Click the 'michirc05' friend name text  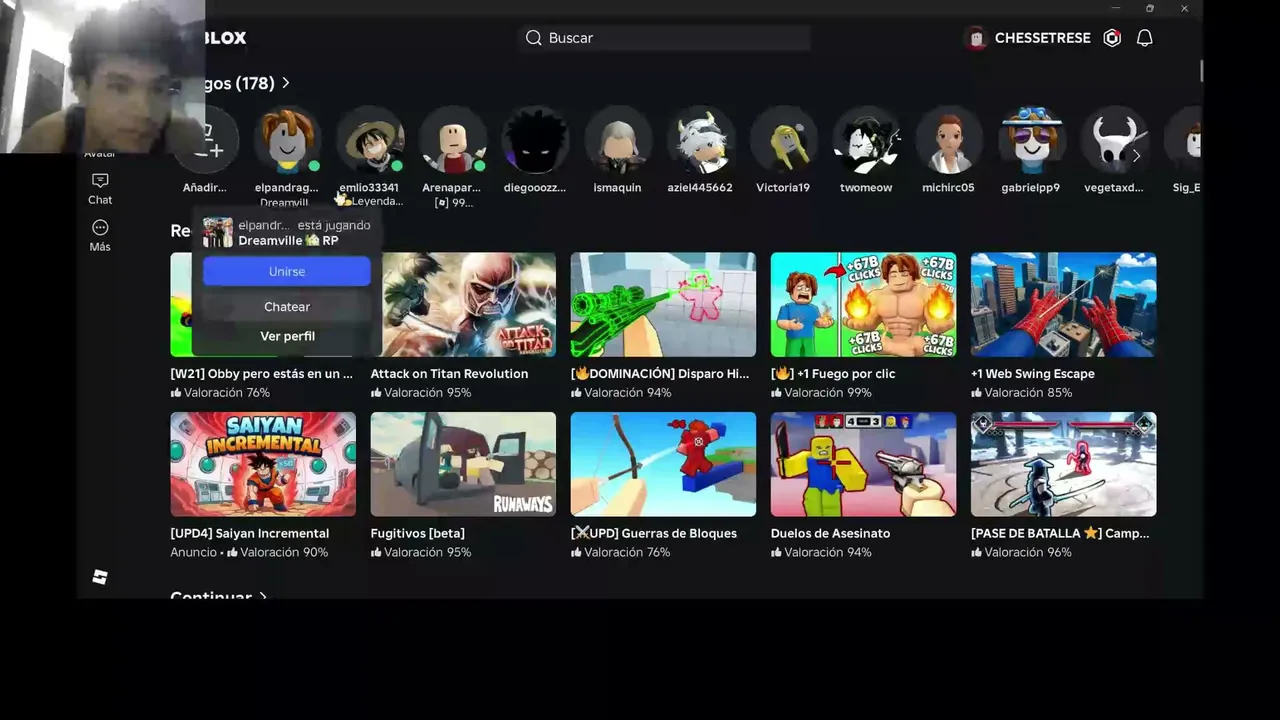click(x=948, y=188)
